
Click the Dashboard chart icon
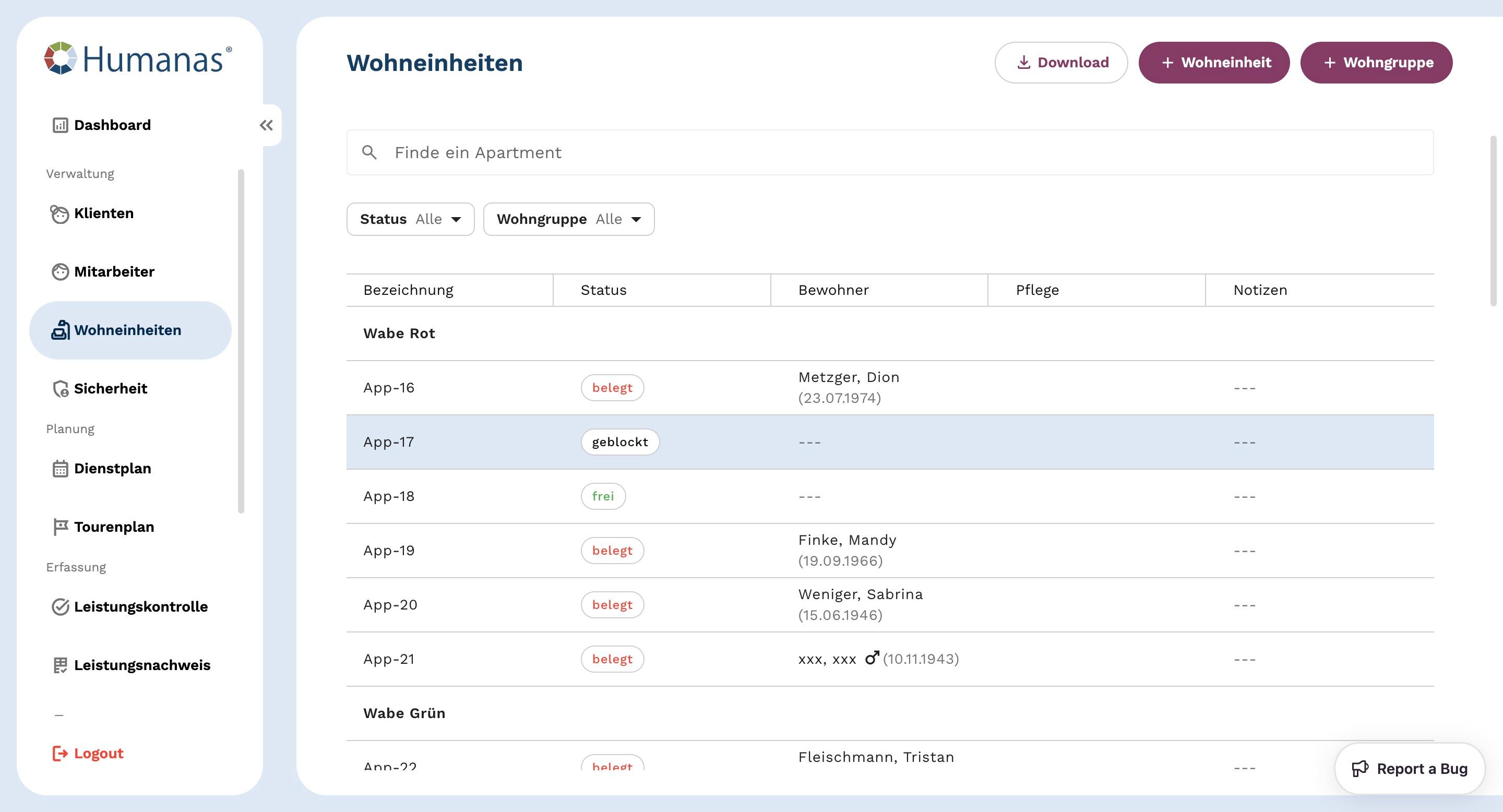tap(60, 125)
